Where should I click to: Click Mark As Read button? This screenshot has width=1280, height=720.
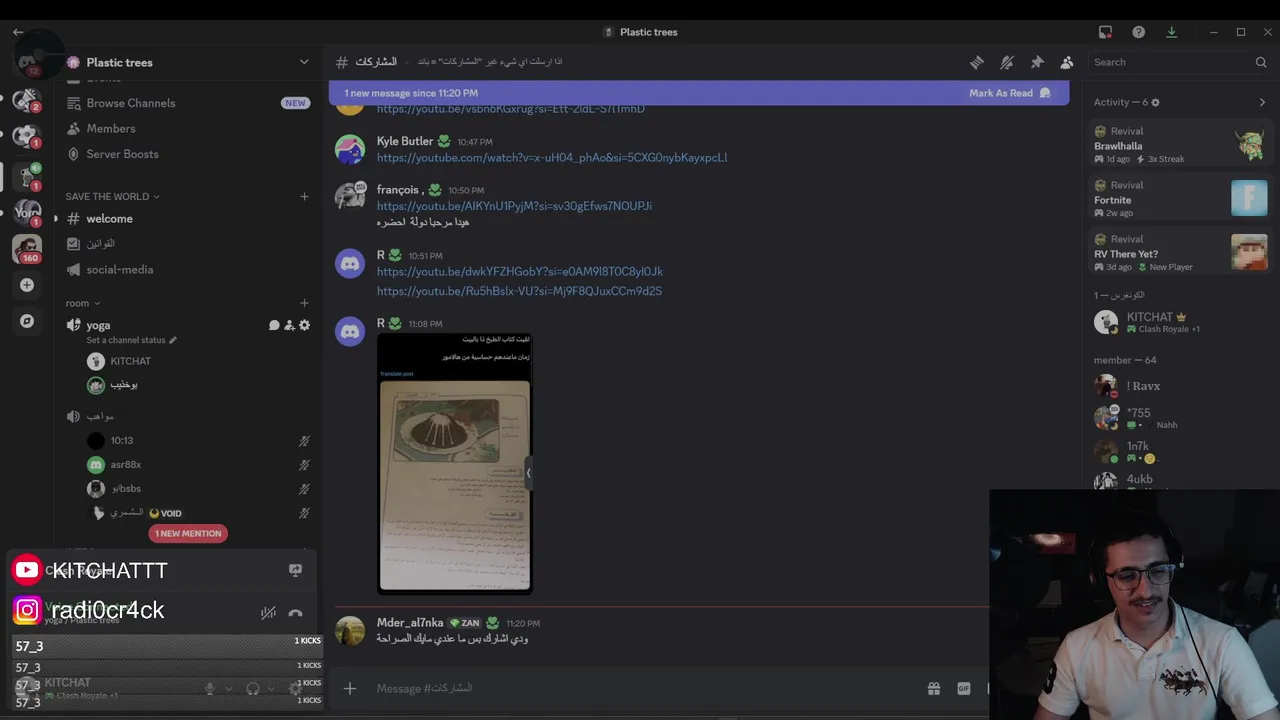click(x=1009, y=93)
